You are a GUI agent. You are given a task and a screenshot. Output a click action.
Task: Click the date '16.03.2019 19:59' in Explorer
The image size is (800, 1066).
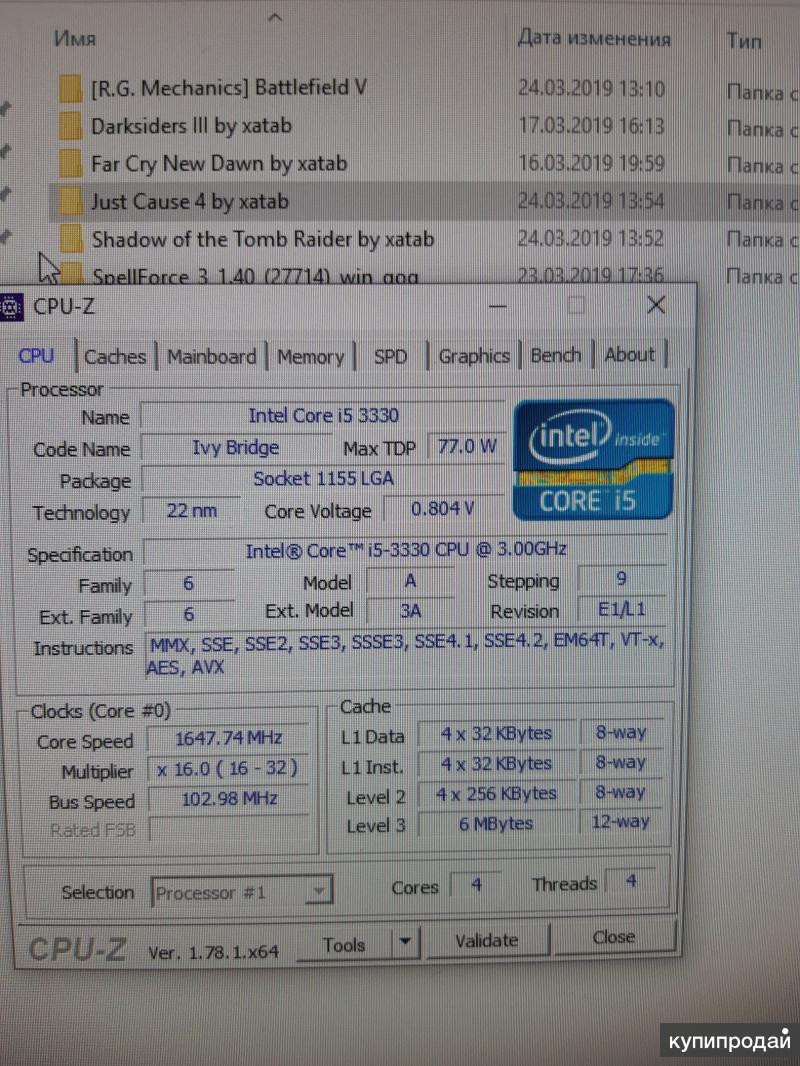click(591, 163)
